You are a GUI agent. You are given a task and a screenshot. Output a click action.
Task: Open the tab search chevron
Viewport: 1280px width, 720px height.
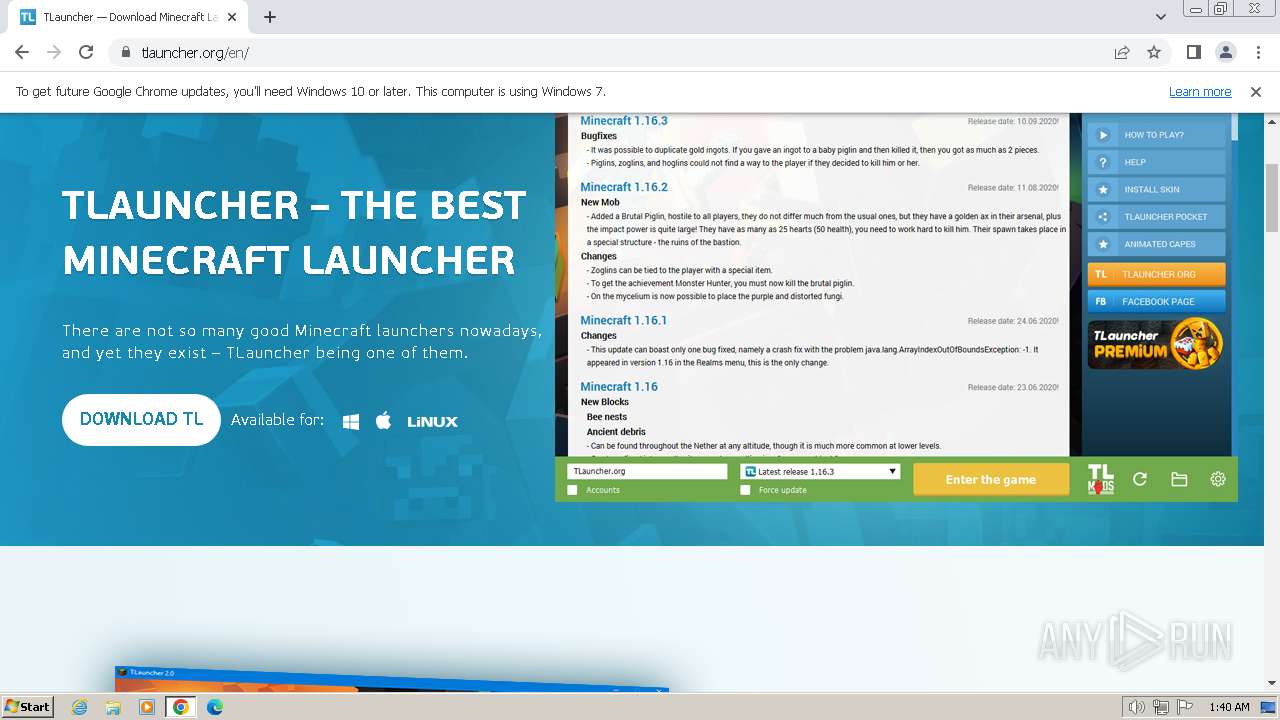(x=1160, y=17)
